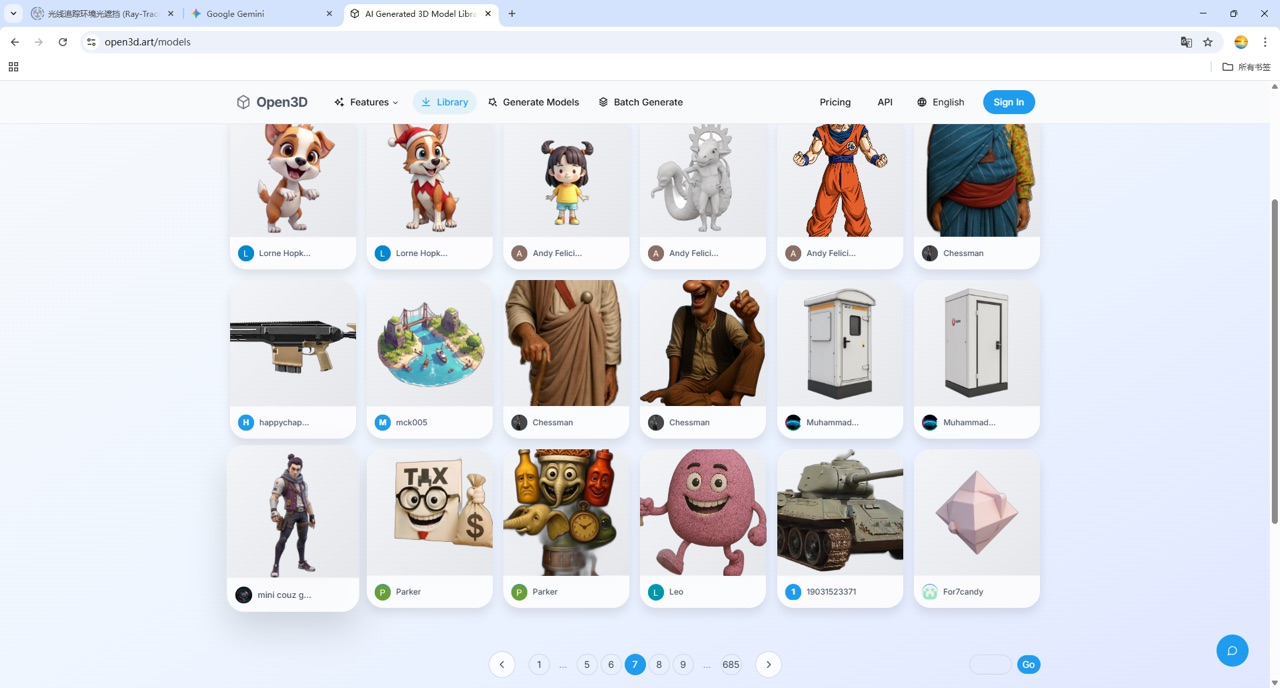Jump to page 6
This screenshot has height=688, width=1280.
point(611,664)
